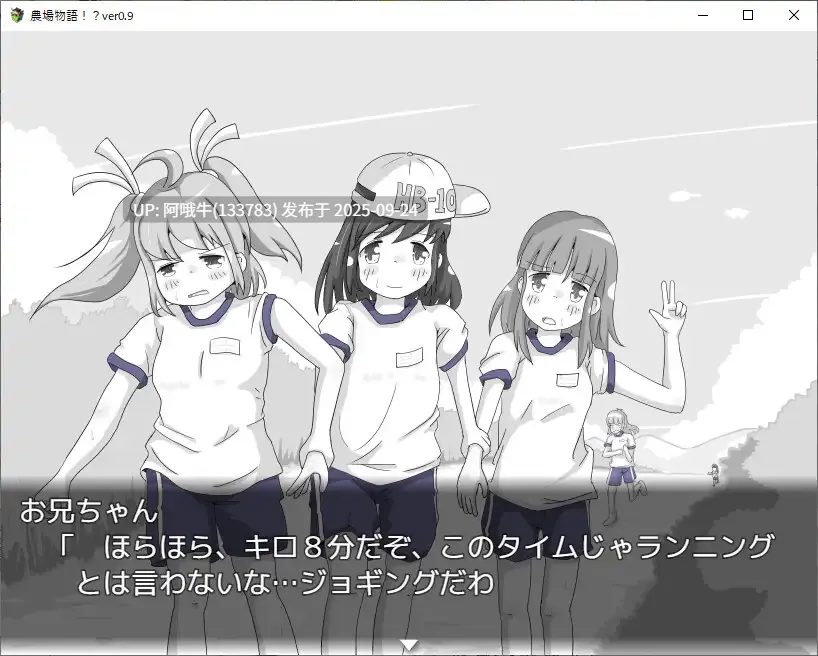The height and width of the screenshot is (656, 818).
Task: Close the 農場物語 game window
Action: (x=793, y=15)
